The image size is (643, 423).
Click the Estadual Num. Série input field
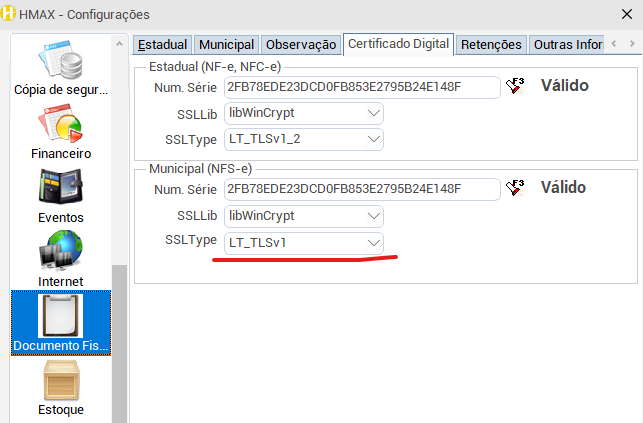[x=361, y=87]
